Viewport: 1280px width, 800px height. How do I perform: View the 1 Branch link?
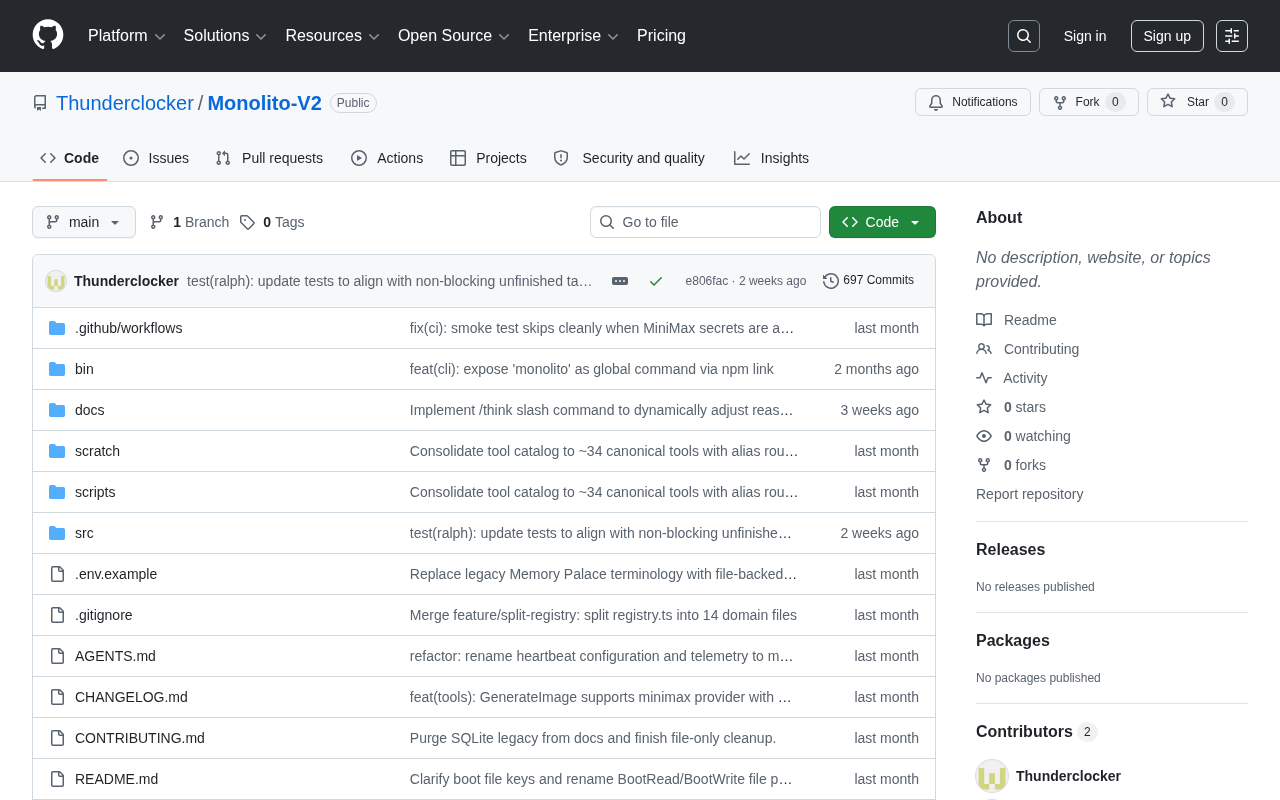click(x=189, y=222)
